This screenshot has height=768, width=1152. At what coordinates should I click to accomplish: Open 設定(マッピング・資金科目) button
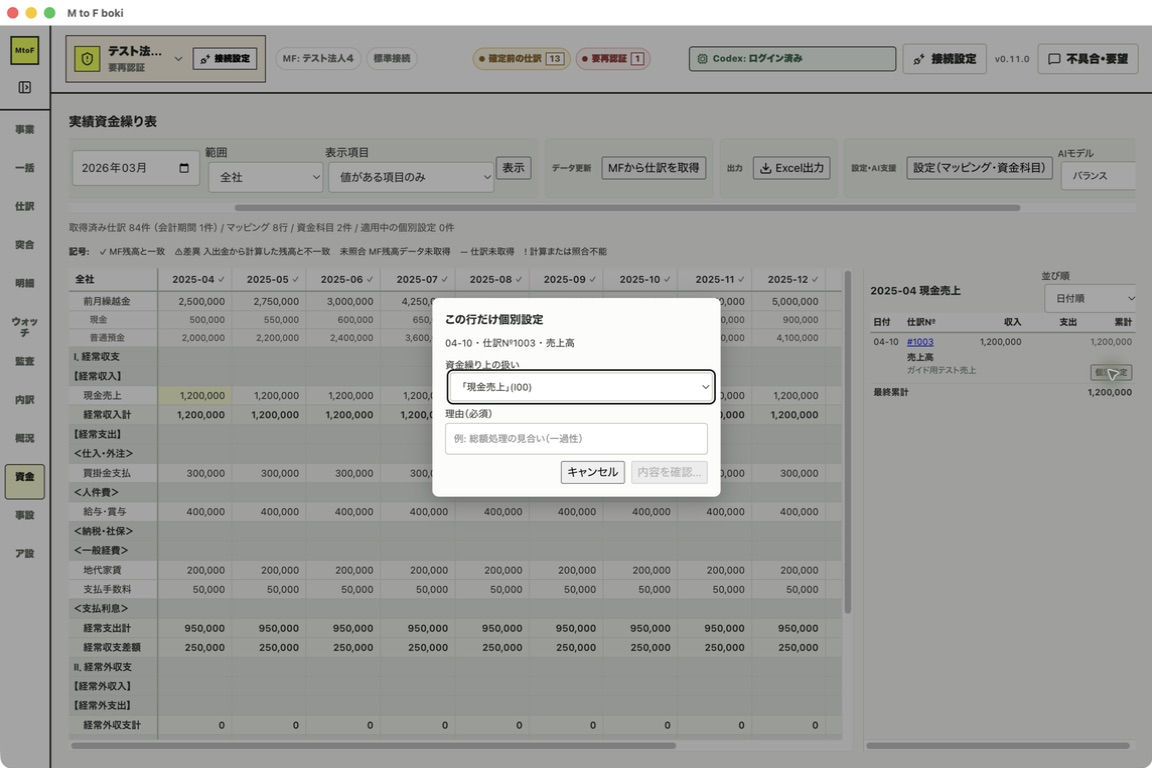[979, 168]
